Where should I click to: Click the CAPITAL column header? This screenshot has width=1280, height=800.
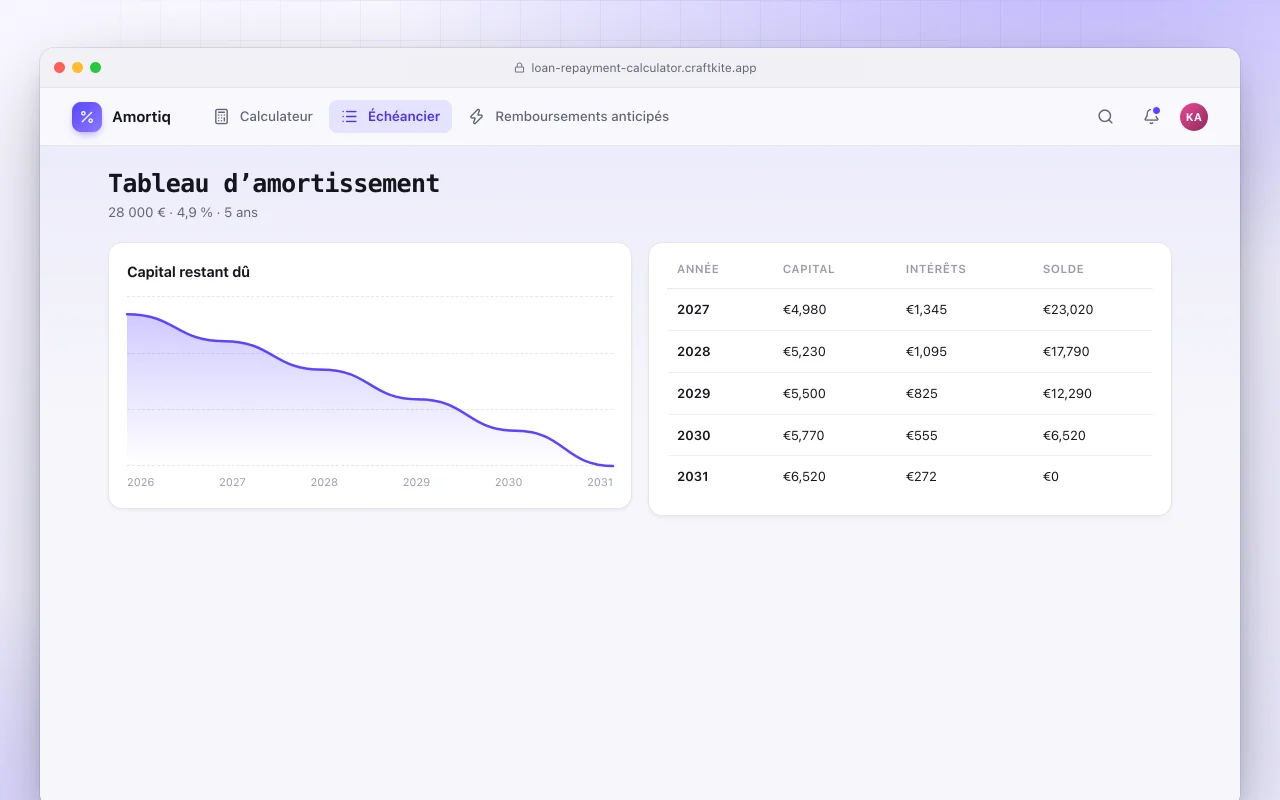point(808,269)
